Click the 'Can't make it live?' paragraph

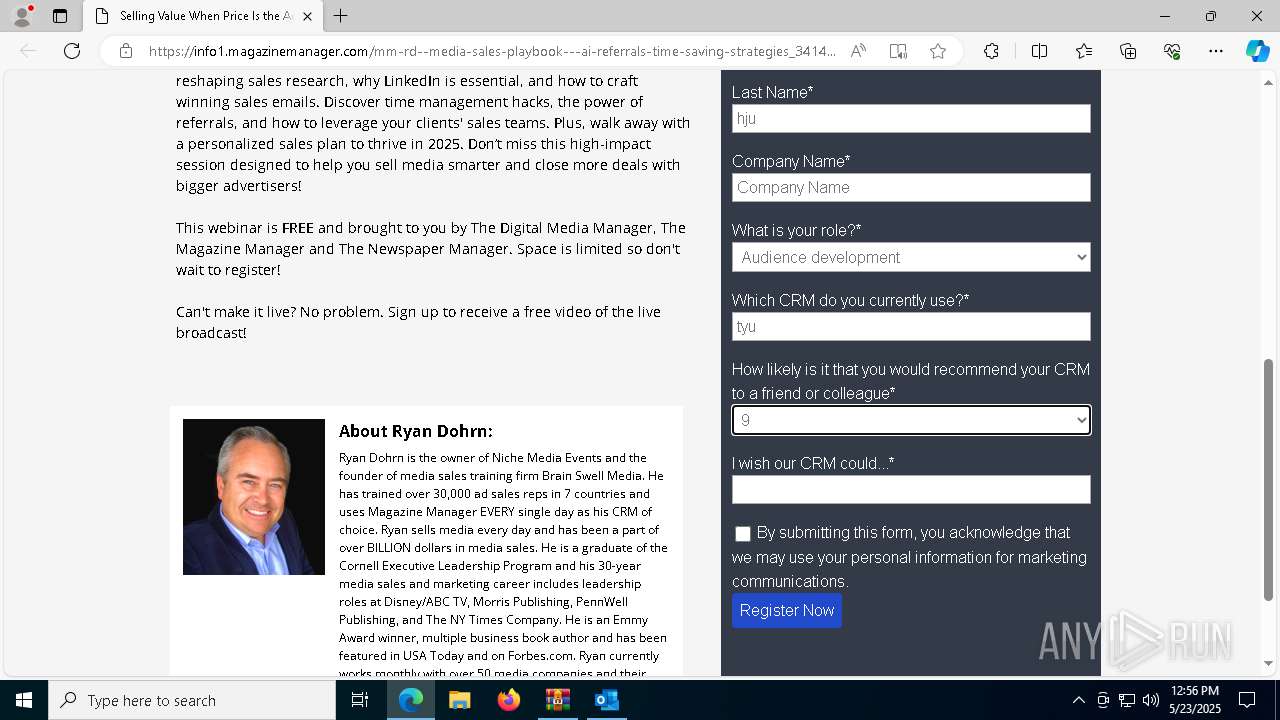pyautogui.click(x=418, y=322)
